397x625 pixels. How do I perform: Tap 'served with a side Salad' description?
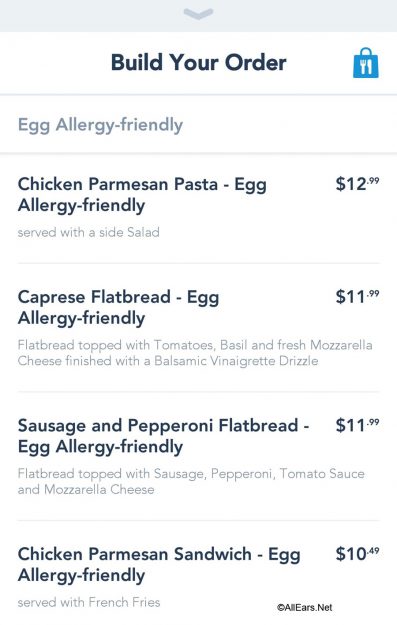(88, 232)
